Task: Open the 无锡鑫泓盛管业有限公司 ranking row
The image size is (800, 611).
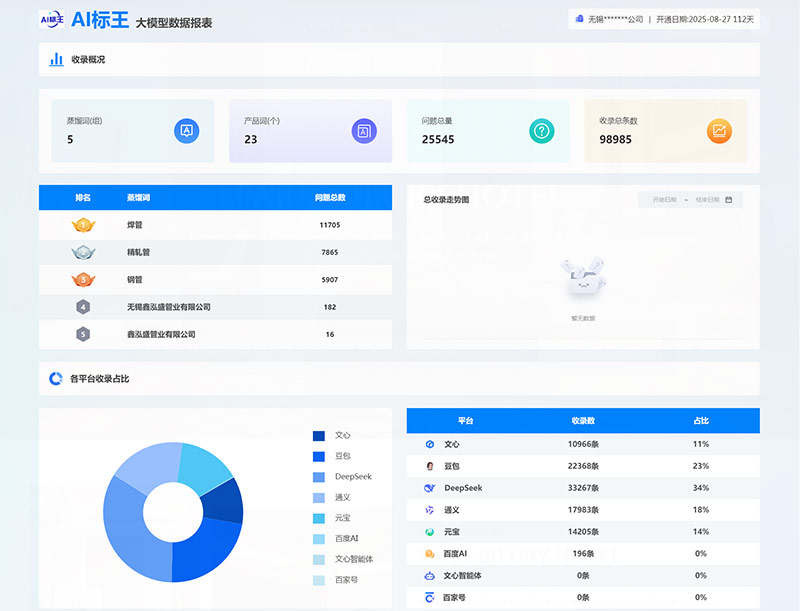Action: pyautogui.click(x=168, y=307)
